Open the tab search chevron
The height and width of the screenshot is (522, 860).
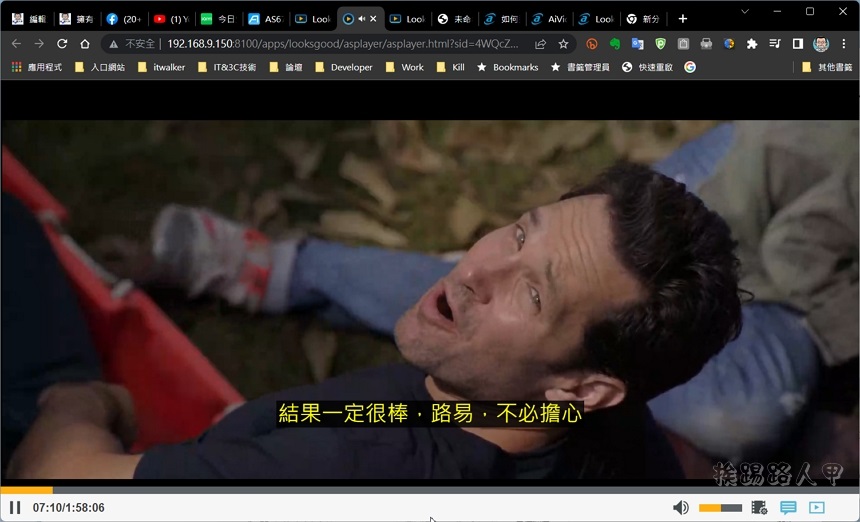coord(744,11)
